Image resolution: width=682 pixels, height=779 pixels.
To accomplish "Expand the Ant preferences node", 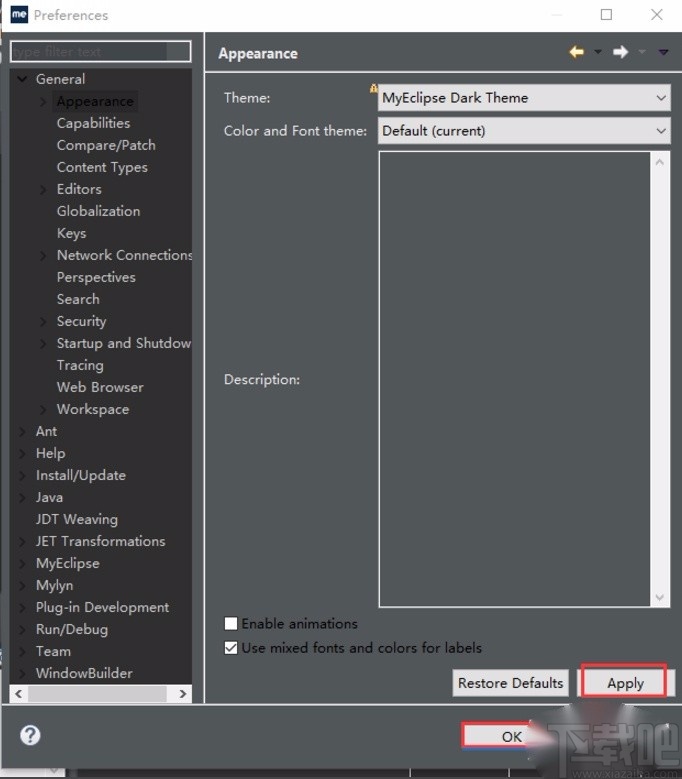I will 22,431.
